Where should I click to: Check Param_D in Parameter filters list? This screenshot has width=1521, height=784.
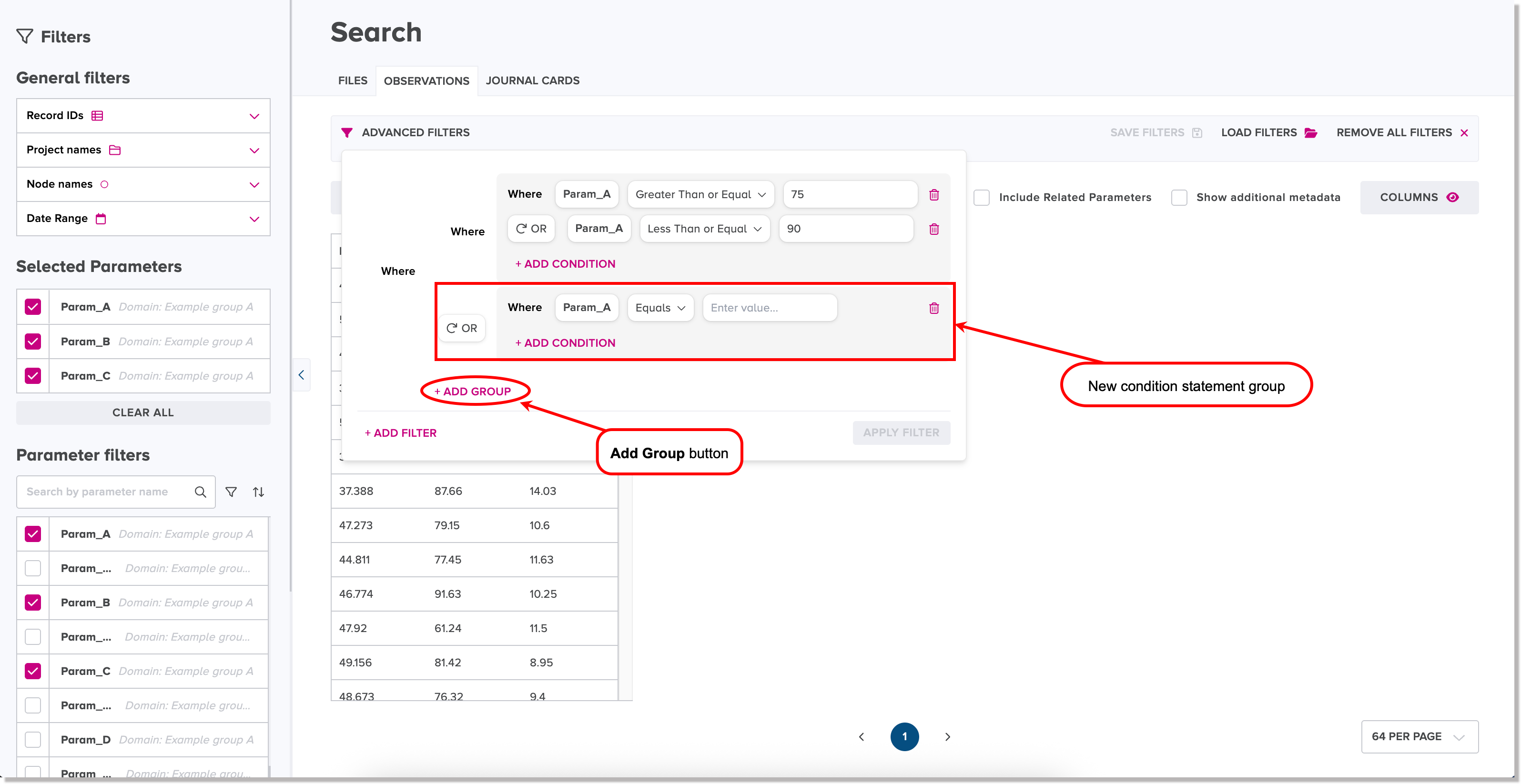(33, 739)
